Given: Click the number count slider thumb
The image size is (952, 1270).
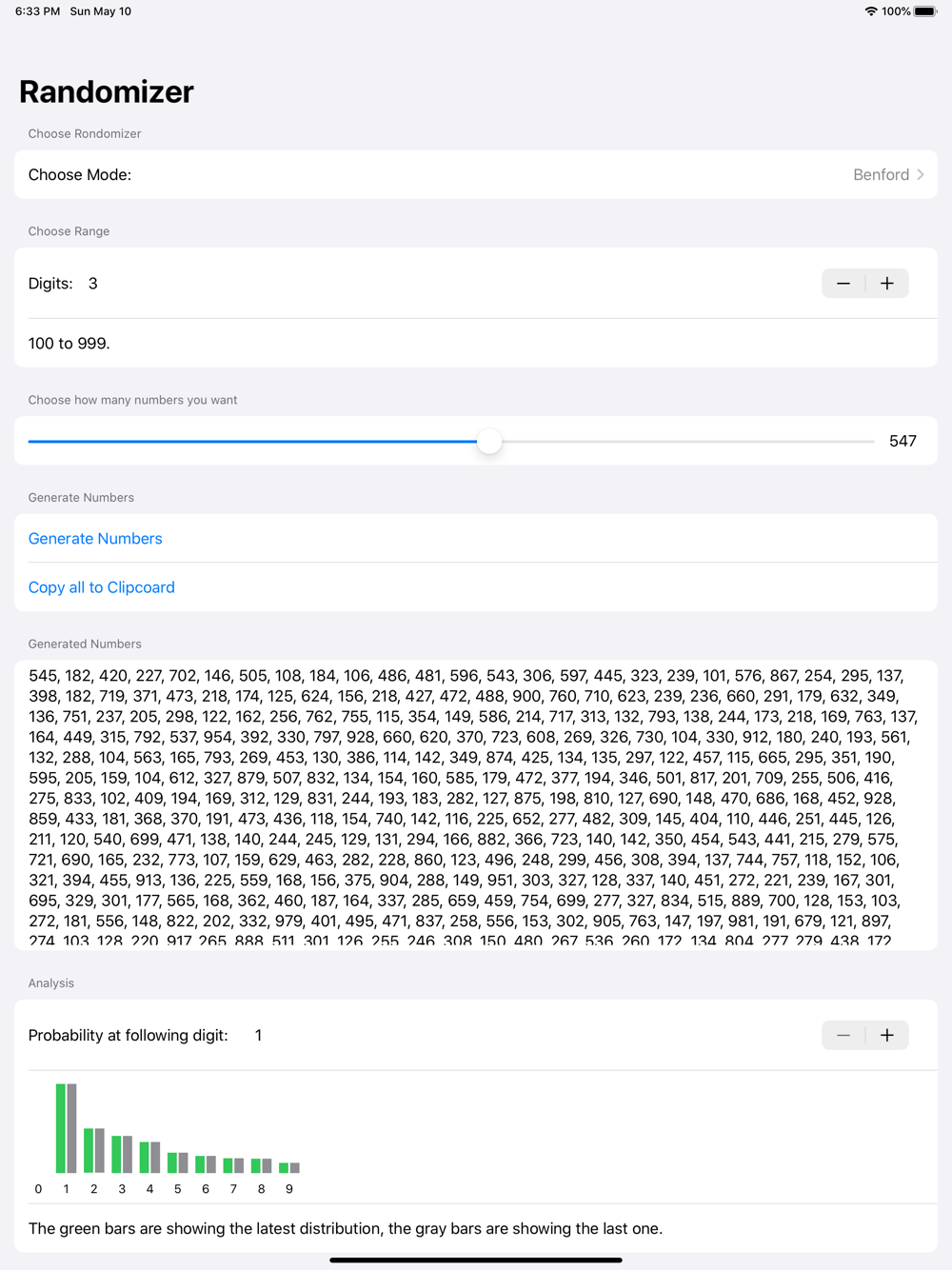Looking at the screenshot, I should tap(489, 442).
